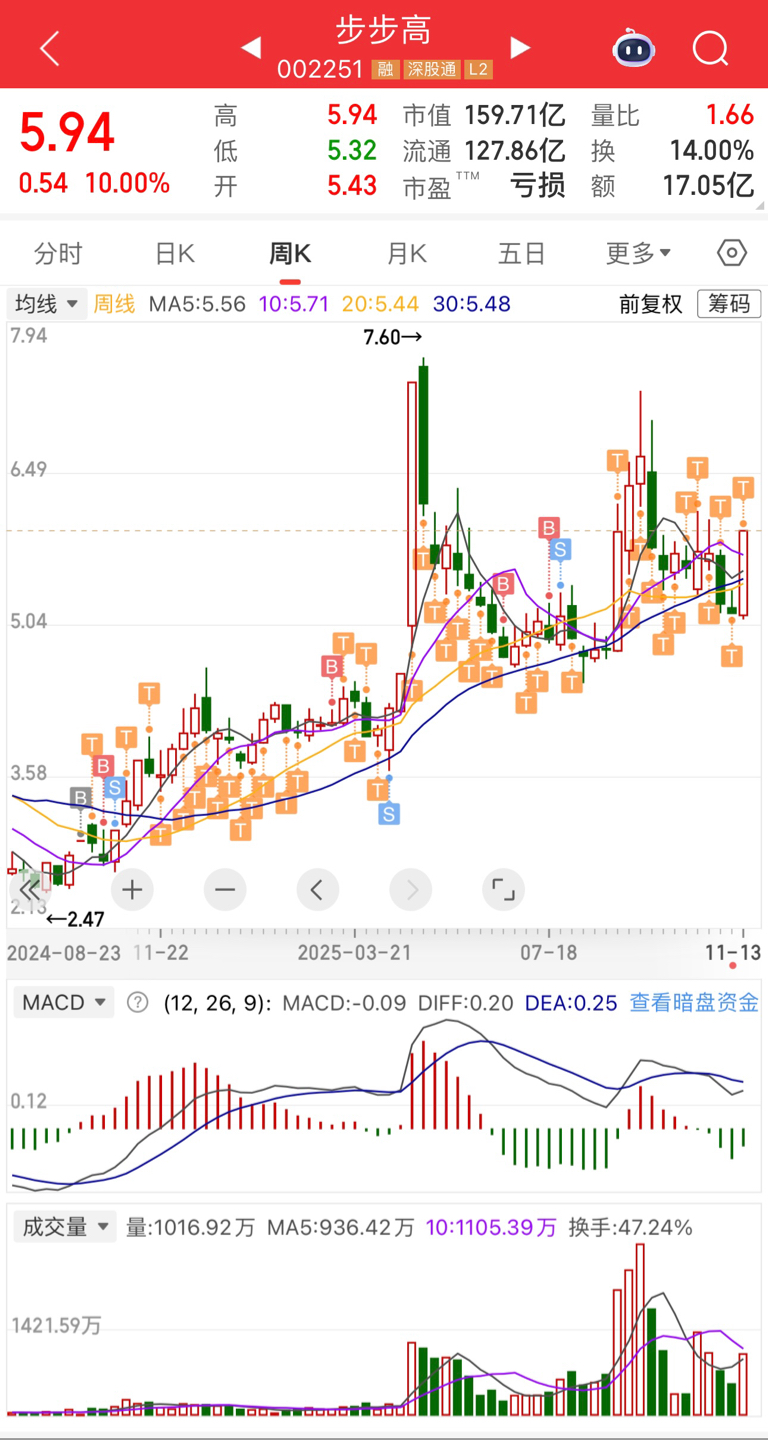Click the 筹码 button
Viewport: 768px width, 1440px height.
coord(728,304)
